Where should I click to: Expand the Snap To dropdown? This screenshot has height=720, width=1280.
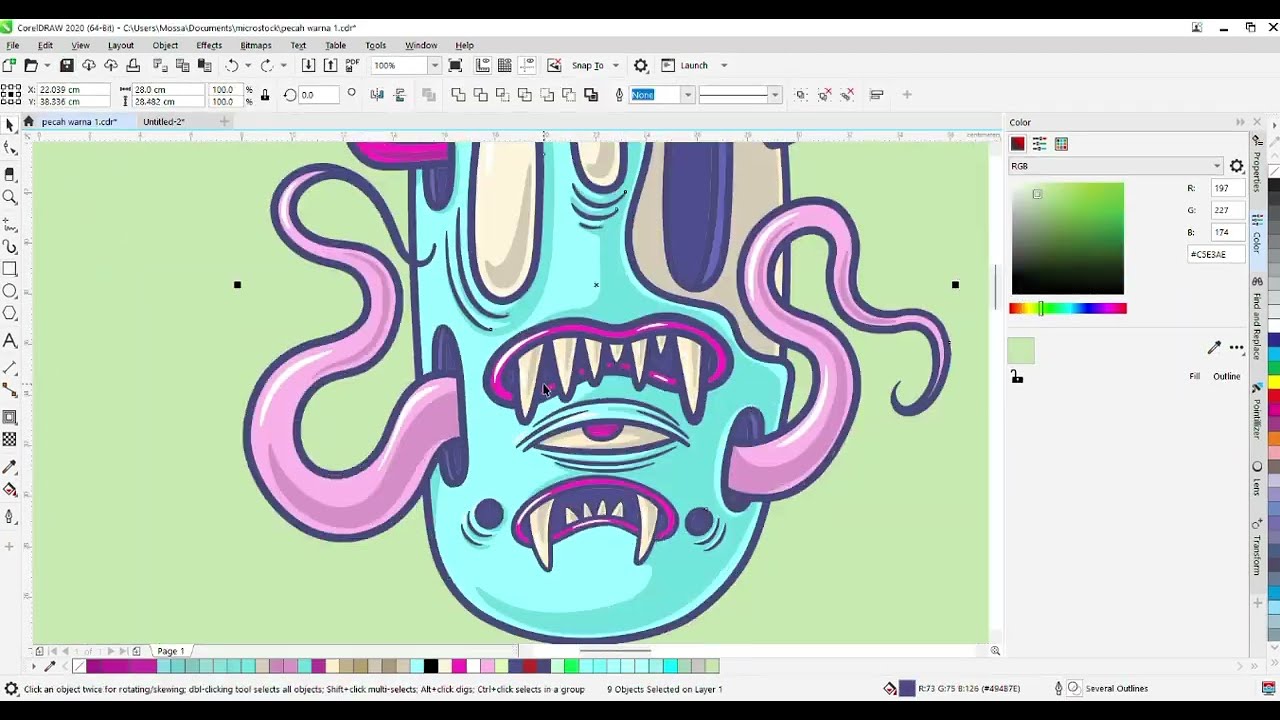tap(615, 66)
